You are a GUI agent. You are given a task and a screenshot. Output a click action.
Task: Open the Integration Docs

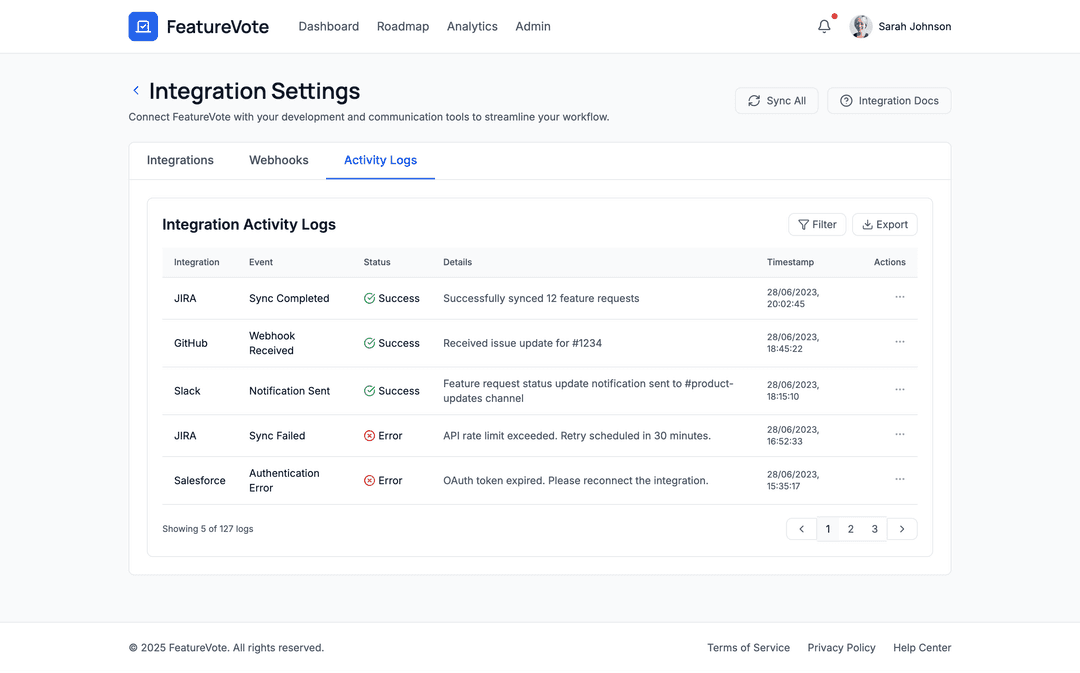[889, 101]
